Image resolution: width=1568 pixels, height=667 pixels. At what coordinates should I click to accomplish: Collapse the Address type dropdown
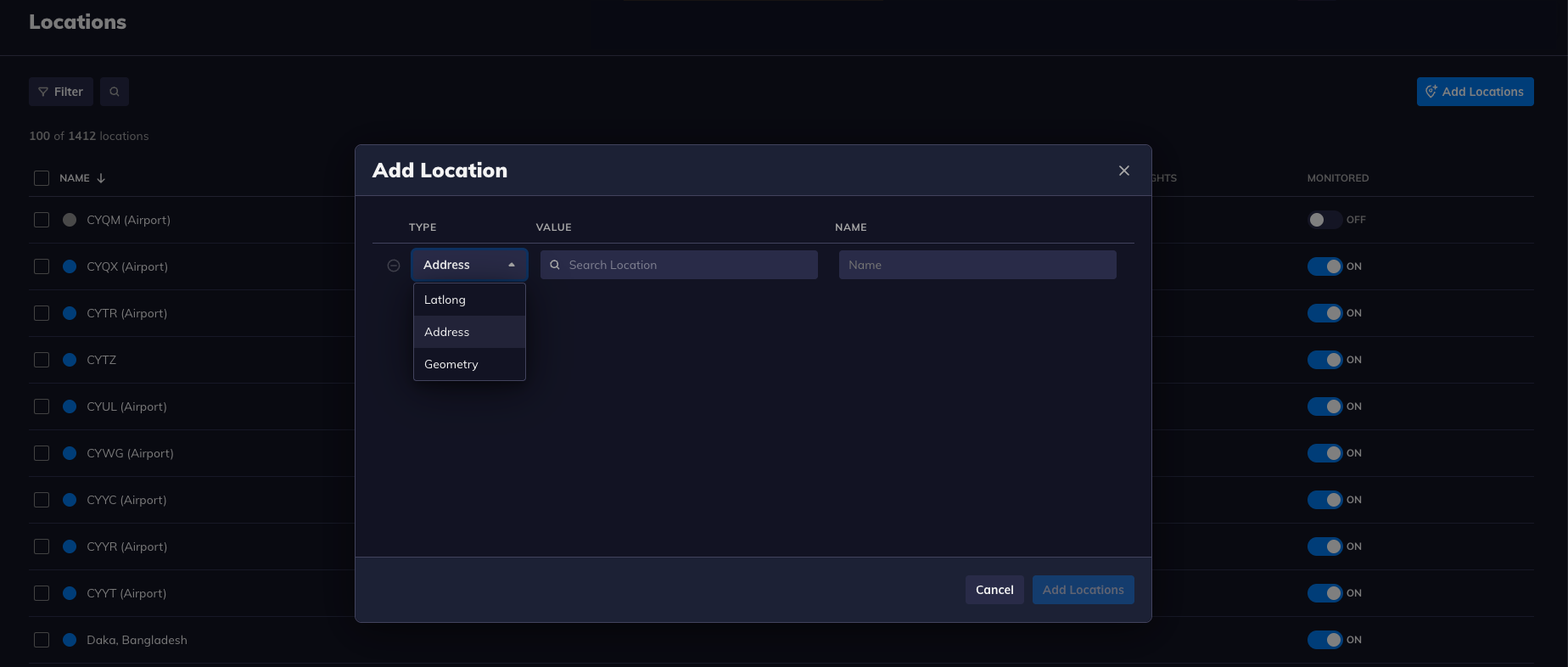tap(469, 265)
